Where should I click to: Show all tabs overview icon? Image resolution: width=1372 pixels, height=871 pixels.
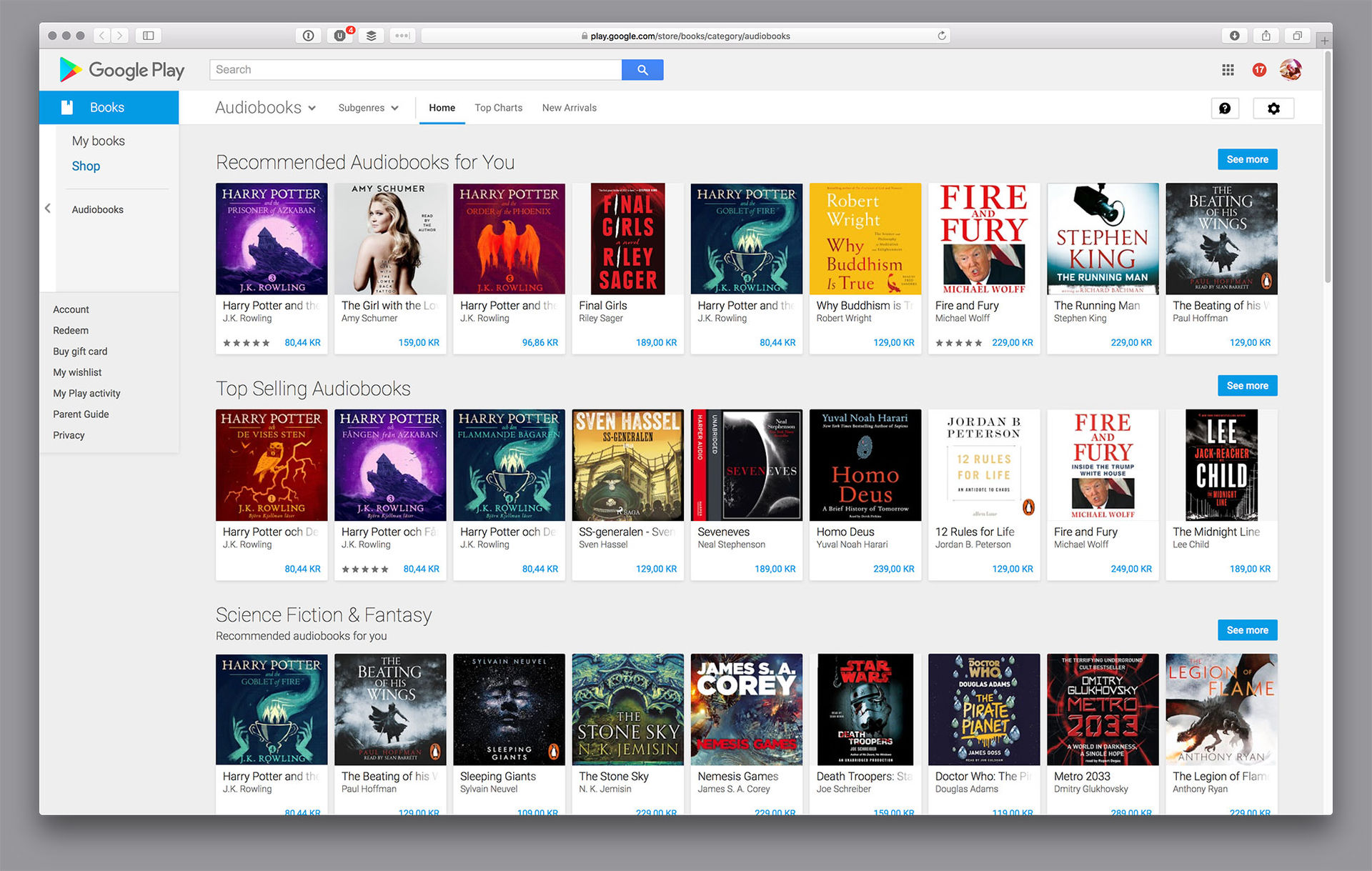point(1298,35)
